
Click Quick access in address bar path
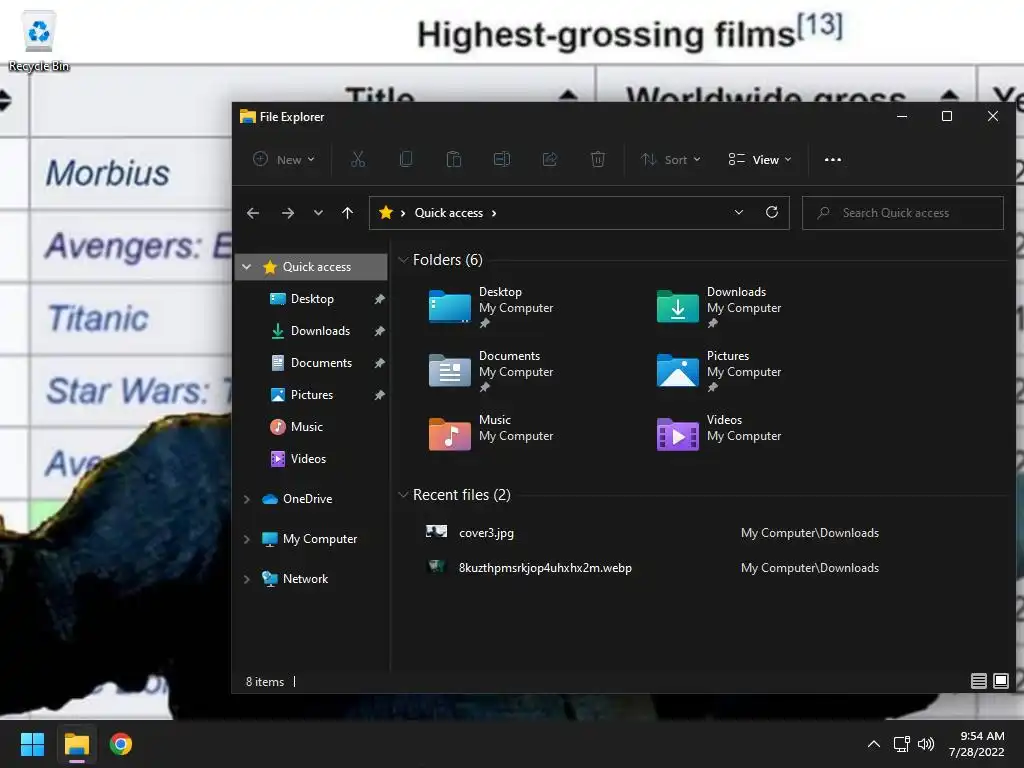point(449,213)
